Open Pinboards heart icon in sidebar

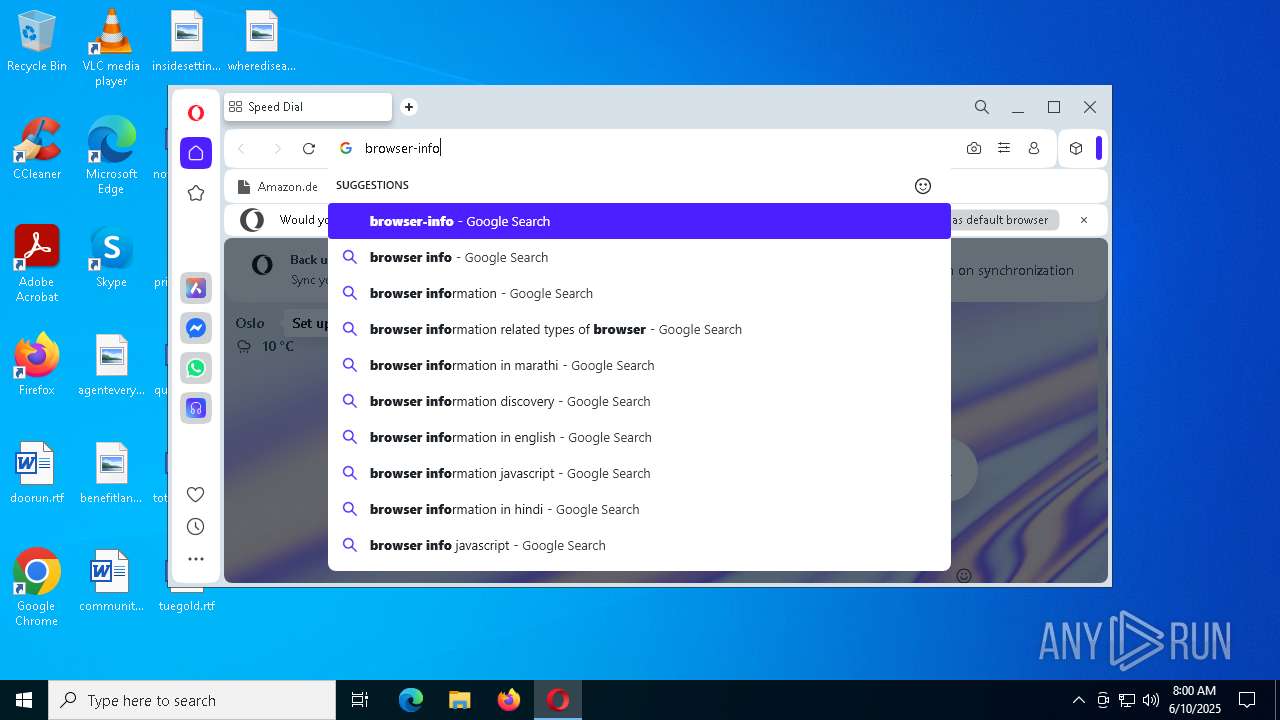point(196,494)
